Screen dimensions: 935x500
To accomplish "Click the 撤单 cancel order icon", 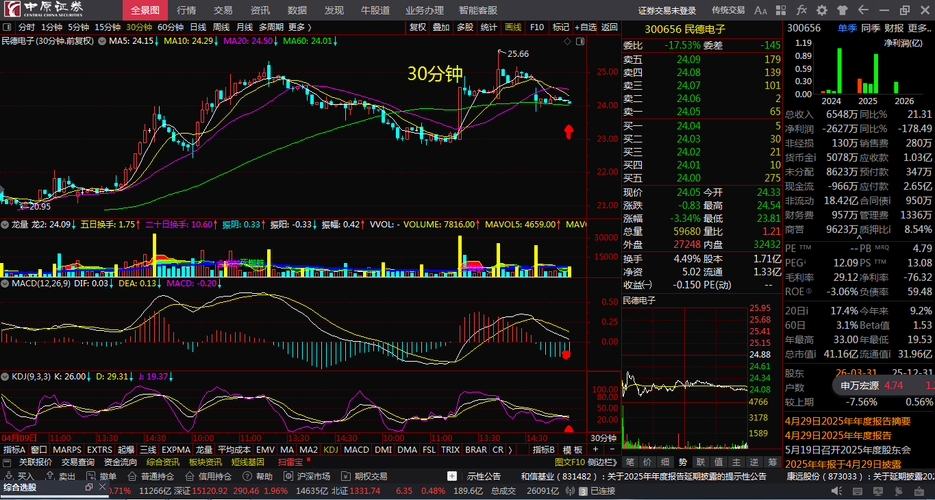I will (91, 476).
